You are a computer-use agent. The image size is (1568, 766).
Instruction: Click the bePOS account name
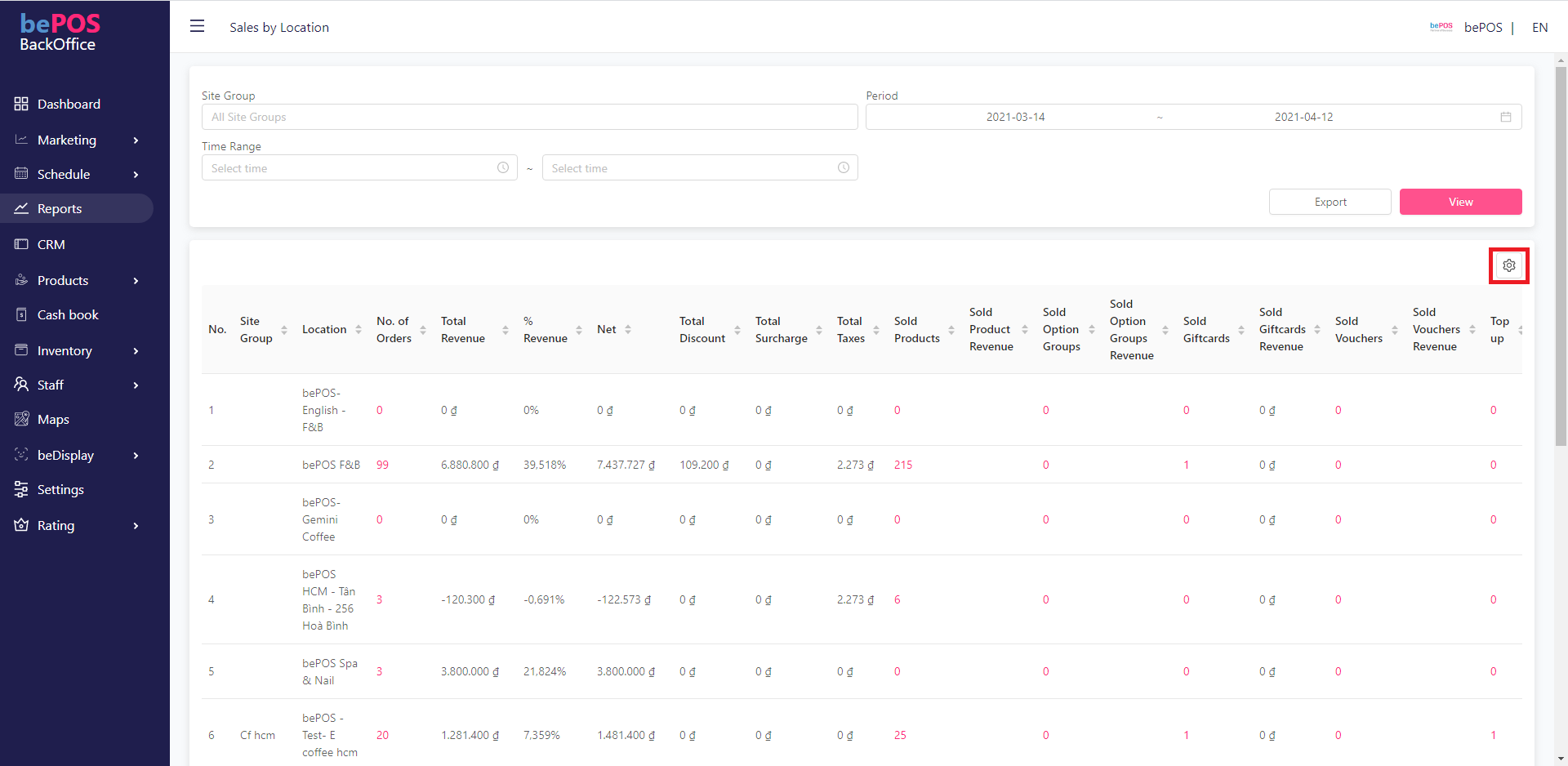coord(1483,27)
